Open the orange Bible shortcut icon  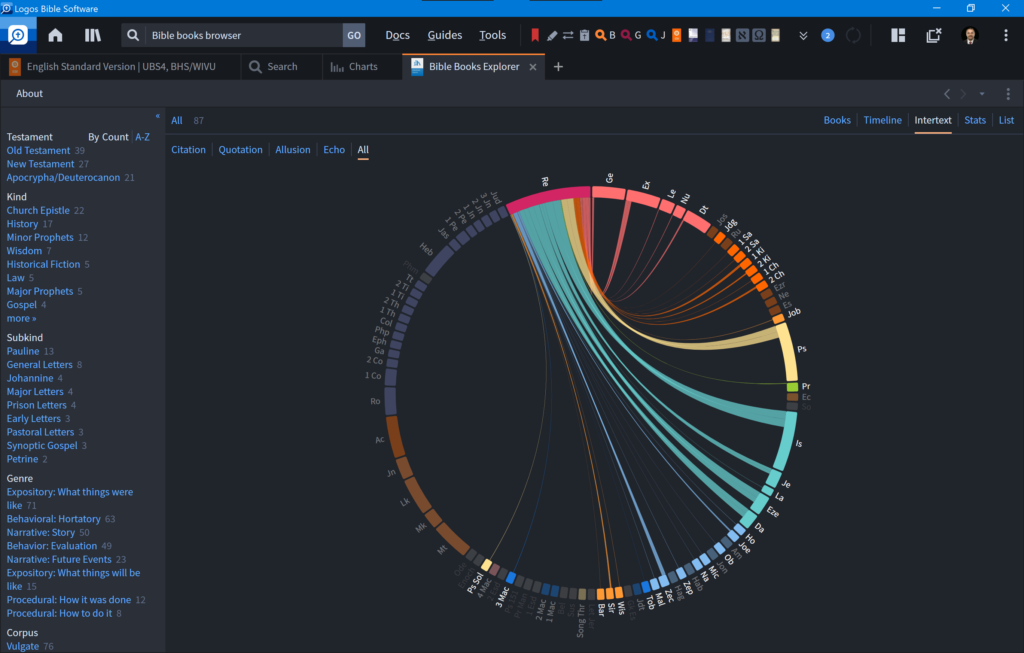click(677, 35)
